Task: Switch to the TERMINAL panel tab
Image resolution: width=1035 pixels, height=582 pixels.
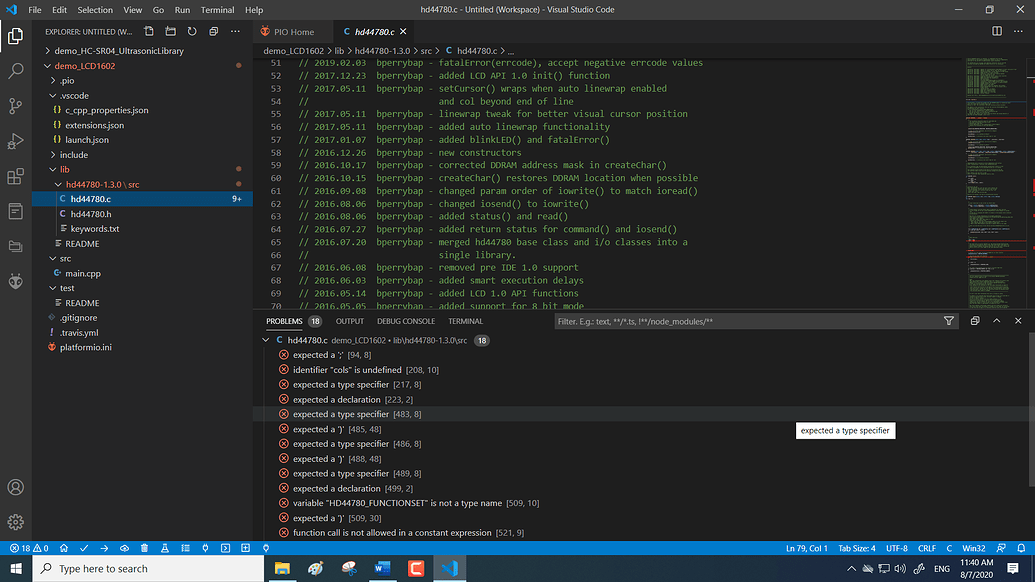Action: 465,321
